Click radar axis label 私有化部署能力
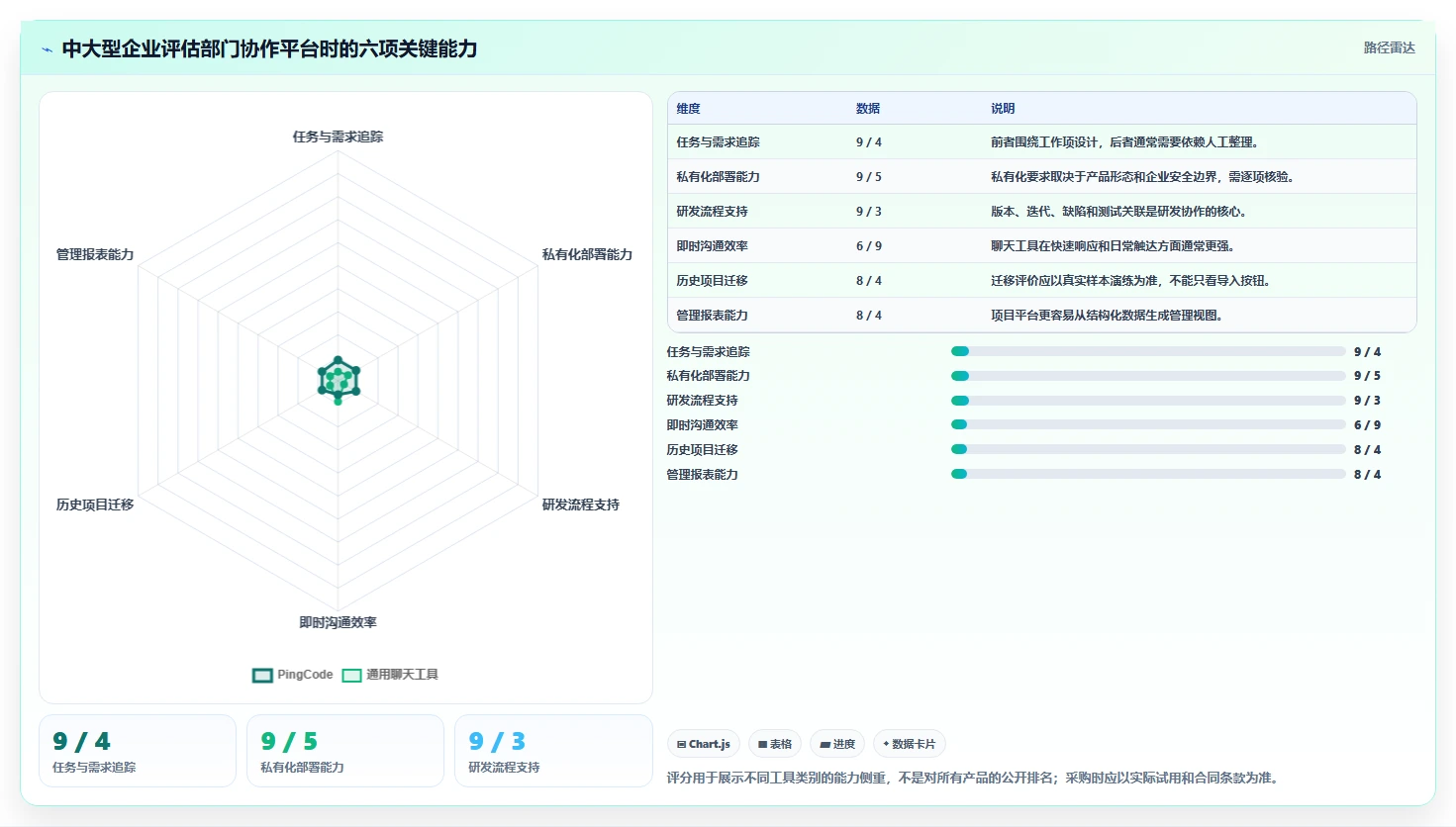 point(587,254)
